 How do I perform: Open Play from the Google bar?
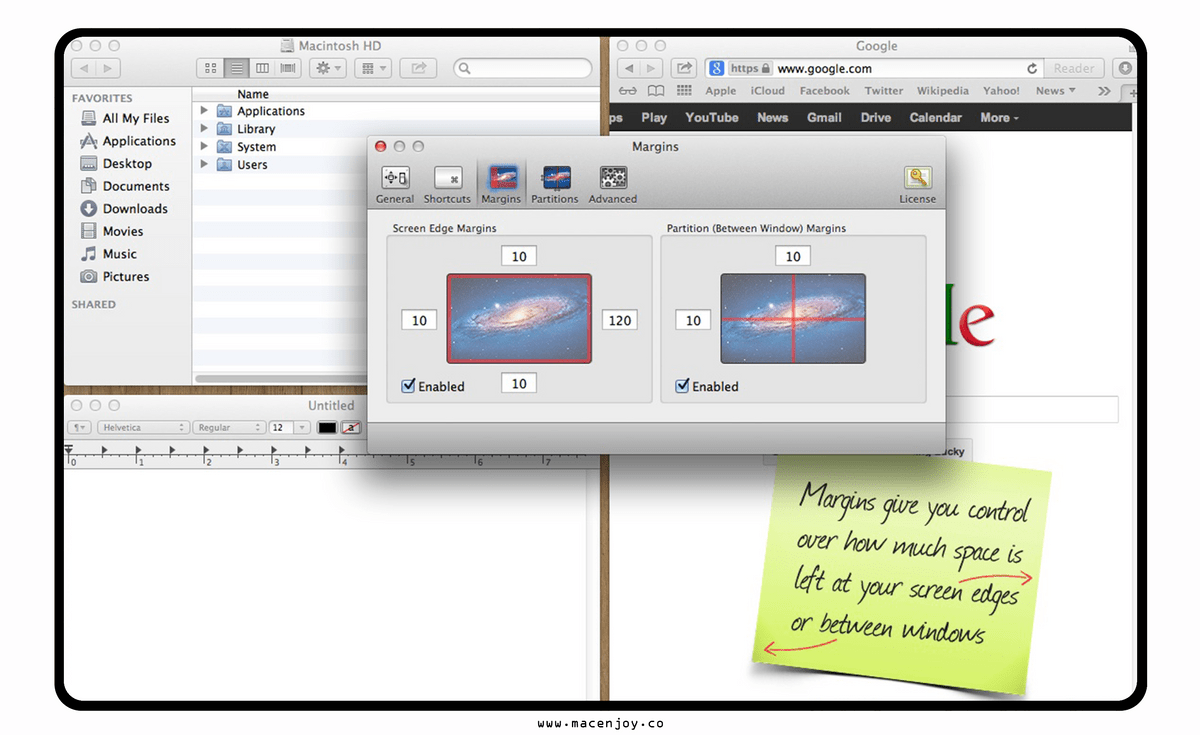pos(654,117)
